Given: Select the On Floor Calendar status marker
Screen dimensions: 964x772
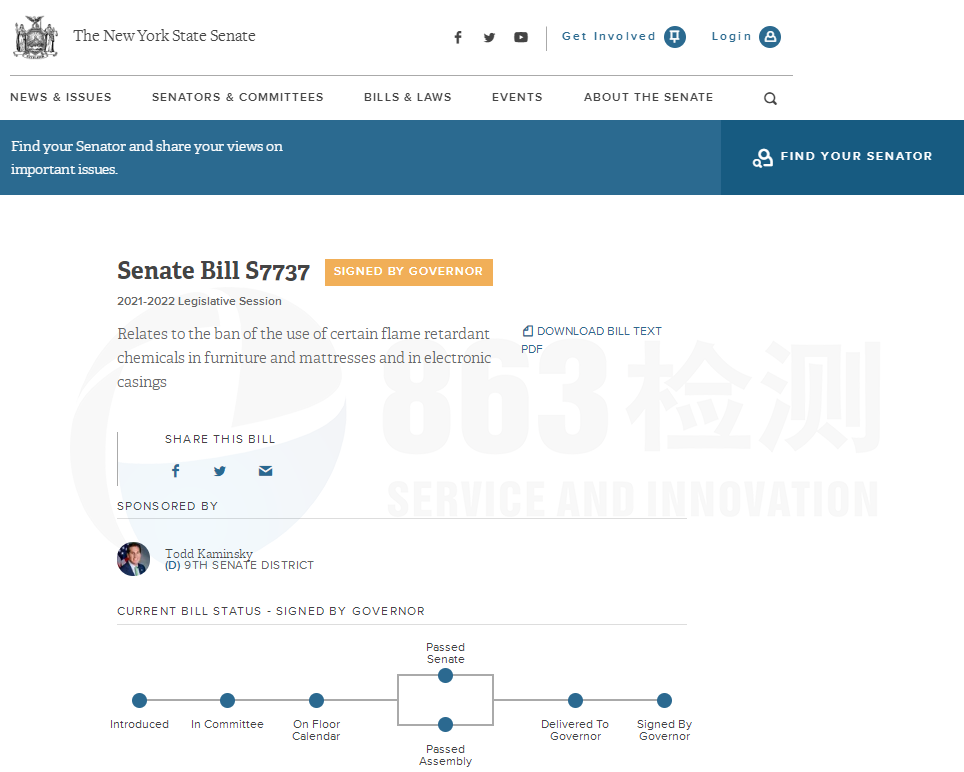Looking at the screenshot, I should (317, 700).
